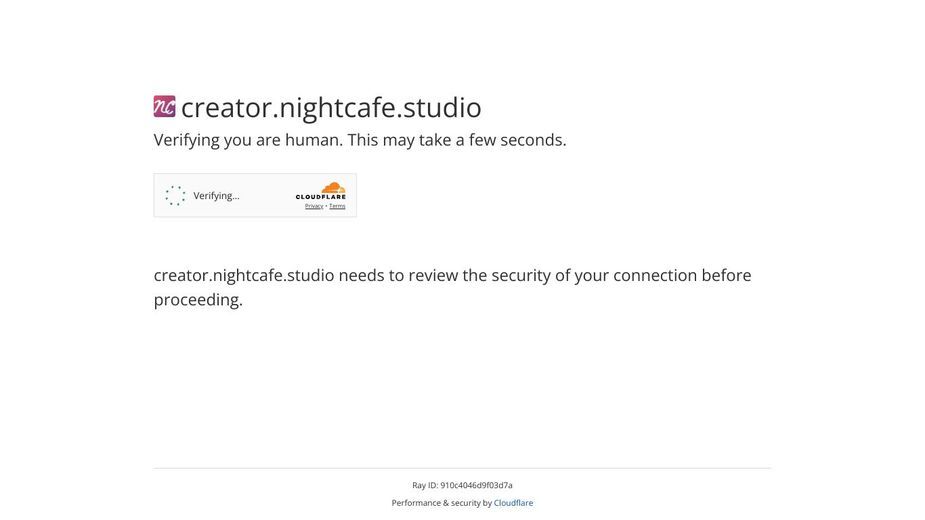The width and height of the screenshot is (925, 520).
Task: Click the NightCafe logo icon
Action: pos(165,107)
